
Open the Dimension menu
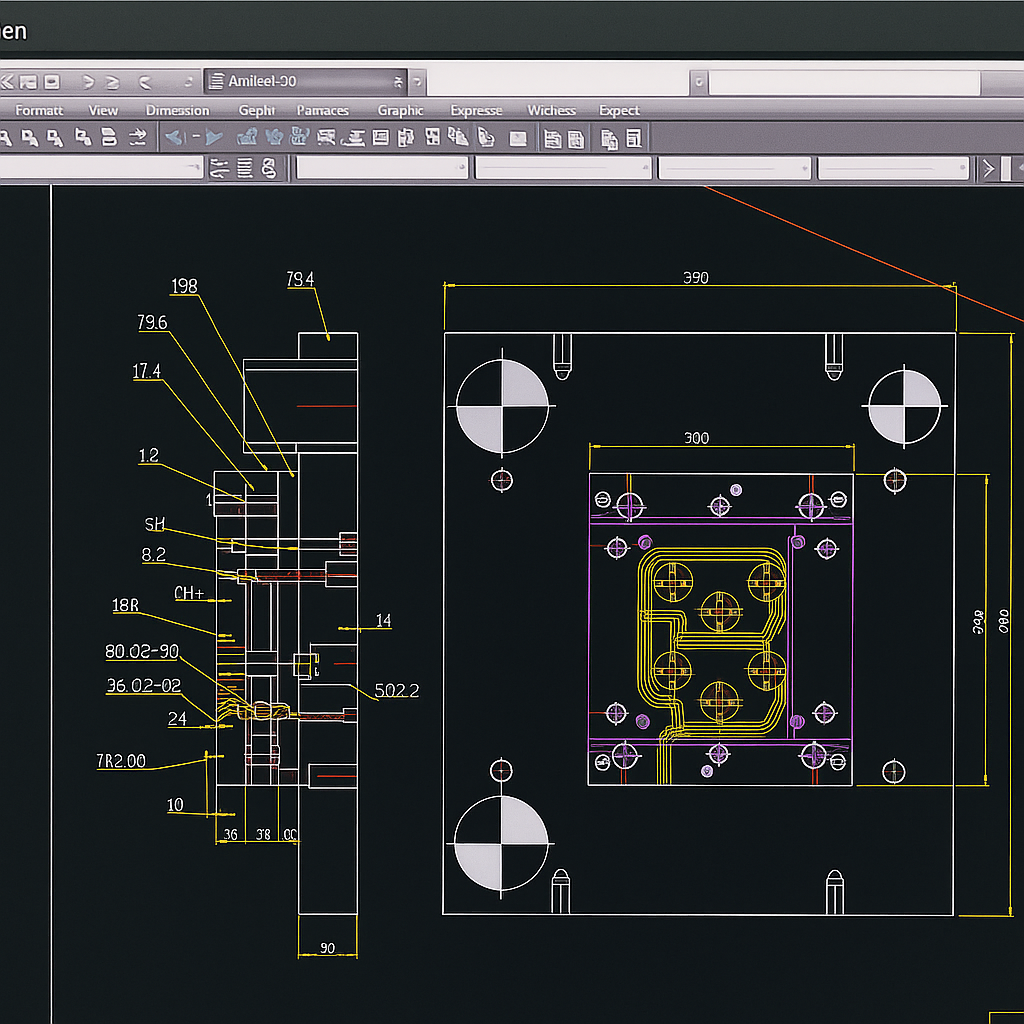[x=177, y=110]
